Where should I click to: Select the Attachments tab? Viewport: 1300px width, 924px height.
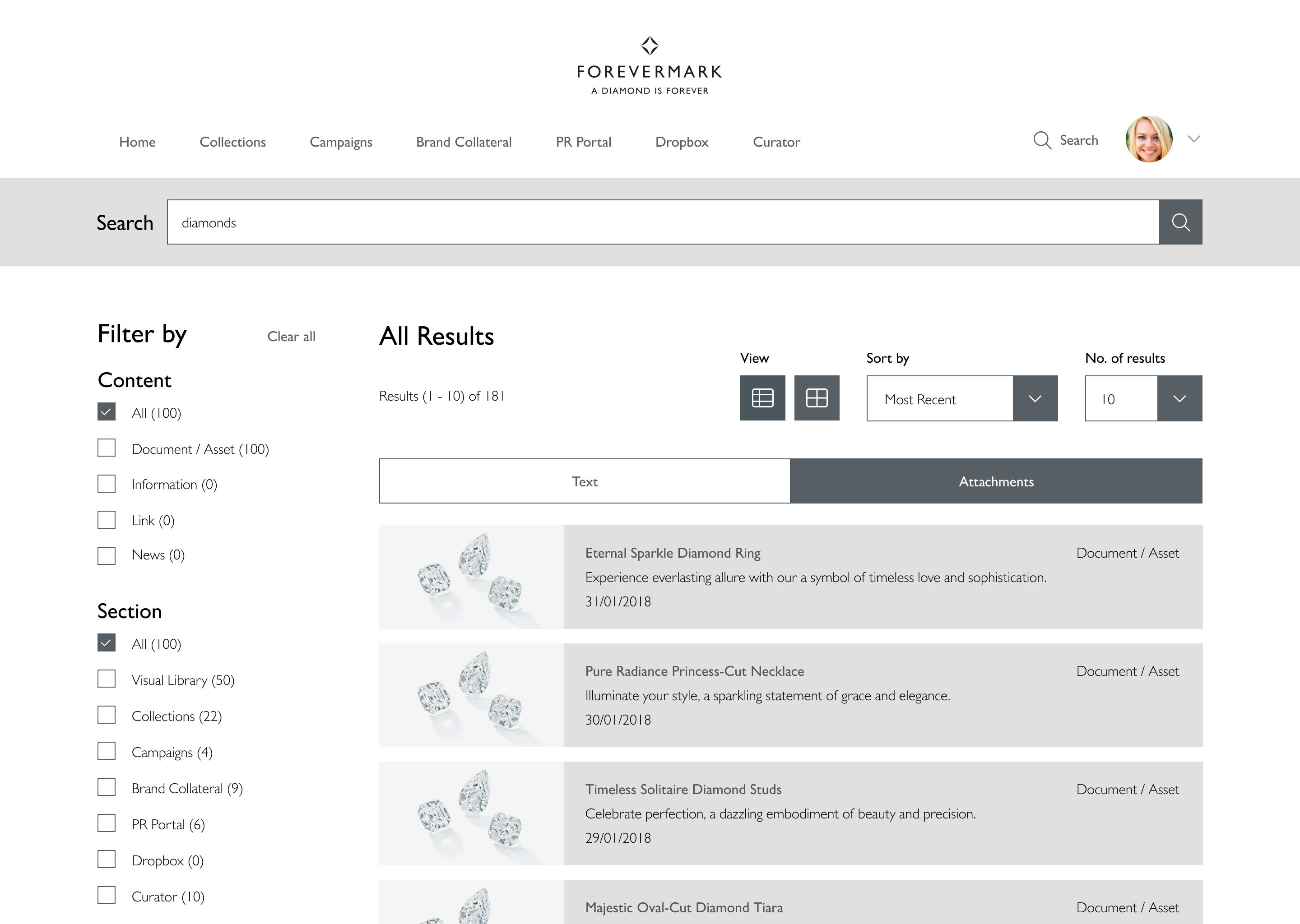point(995,481)
